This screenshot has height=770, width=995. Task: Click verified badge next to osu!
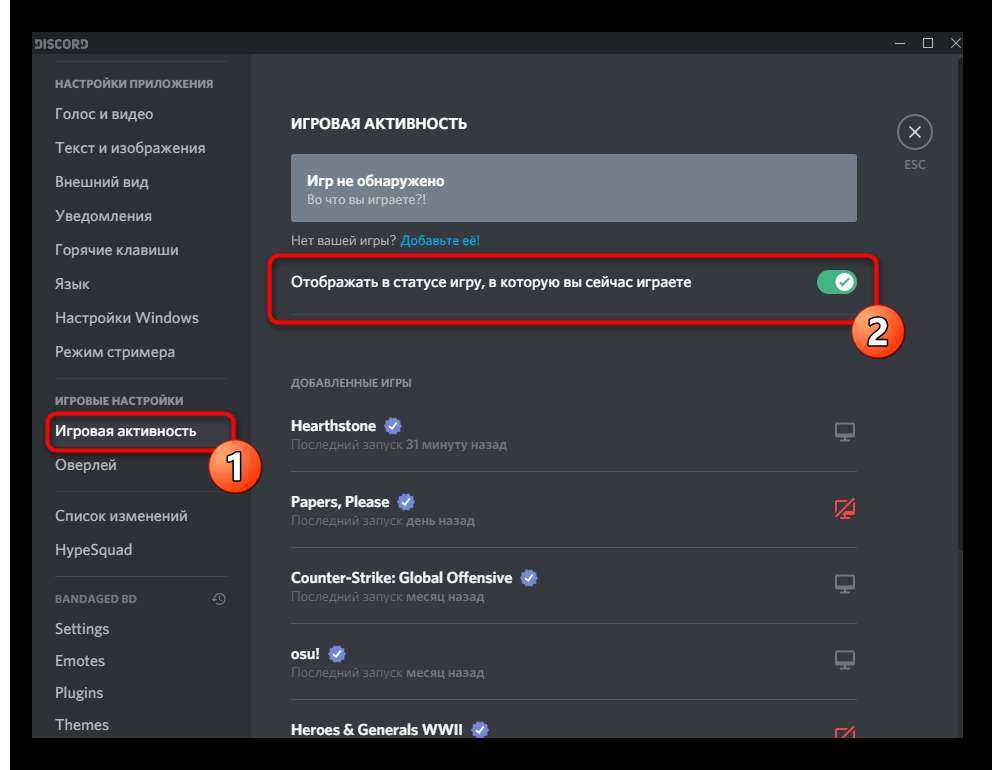[x=337, y=653]
